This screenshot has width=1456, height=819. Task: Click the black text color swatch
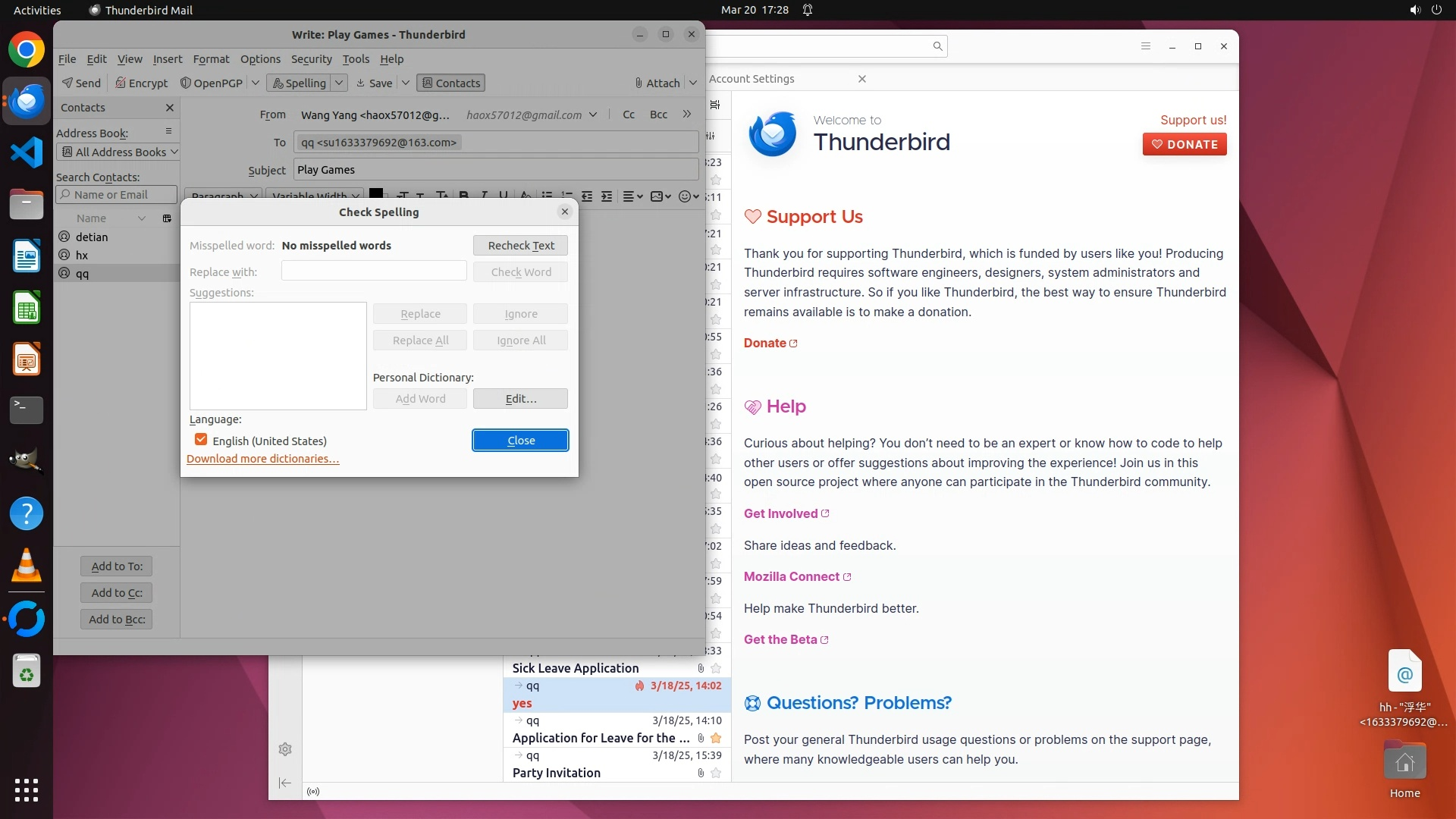click(375, 193)
